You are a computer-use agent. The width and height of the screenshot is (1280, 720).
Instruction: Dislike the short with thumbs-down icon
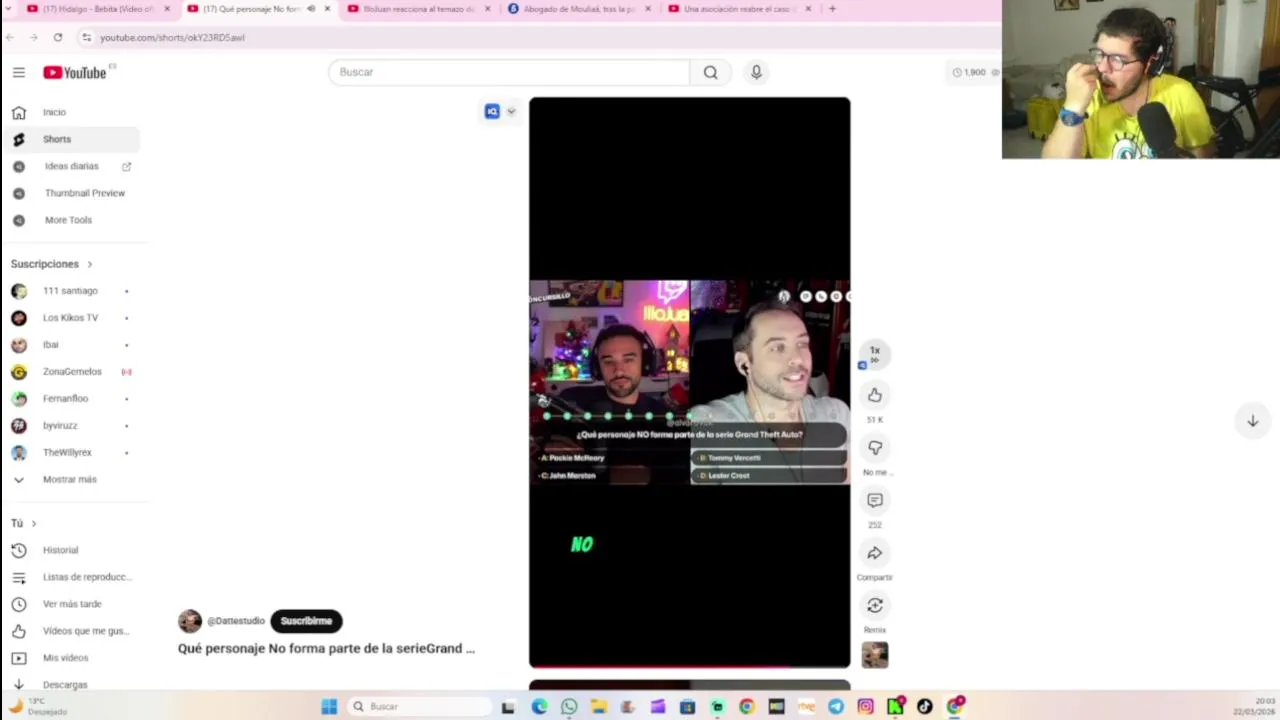[x=875, y=447]
